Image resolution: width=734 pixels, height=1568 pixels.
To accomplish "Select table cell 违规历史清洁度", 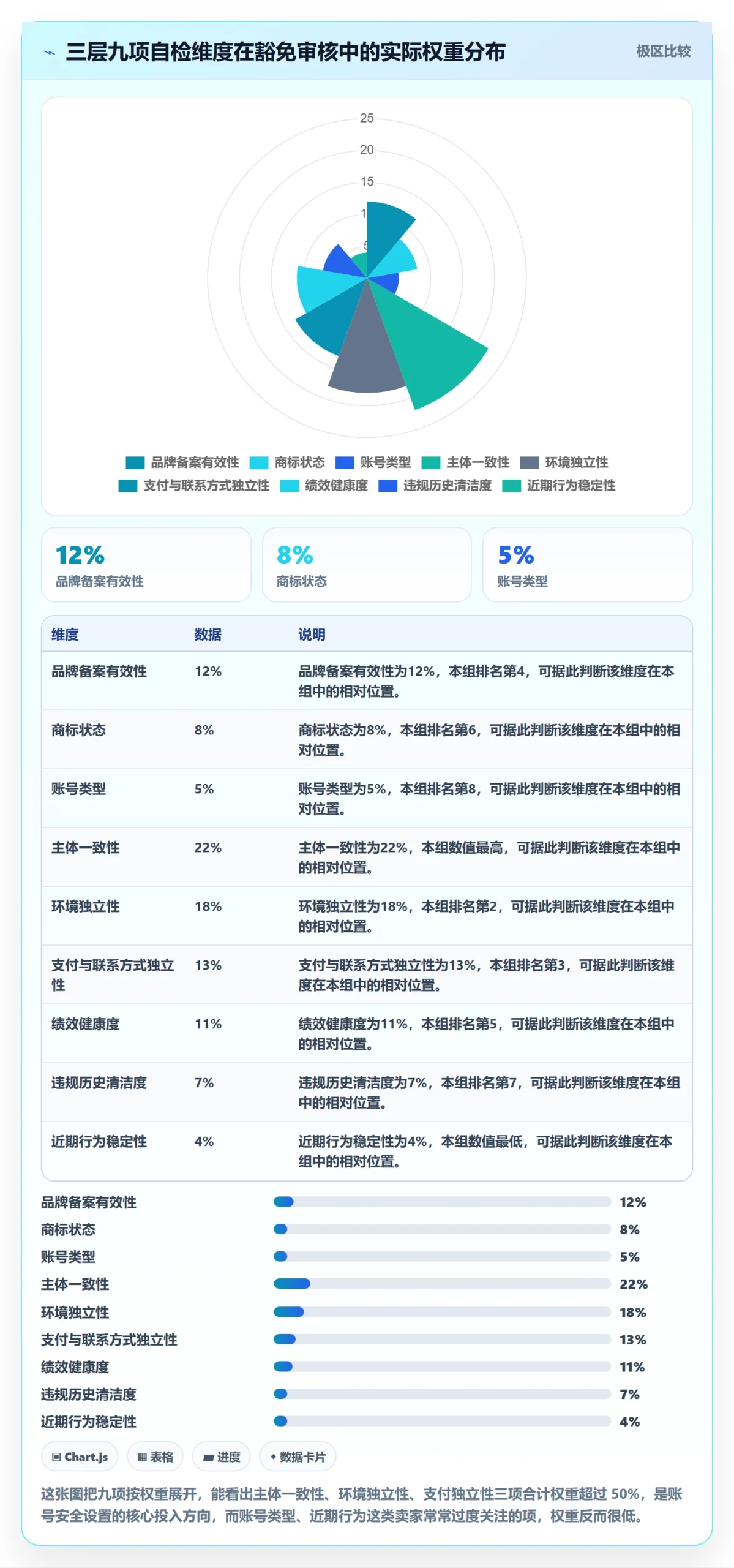I will point(99,1083).
